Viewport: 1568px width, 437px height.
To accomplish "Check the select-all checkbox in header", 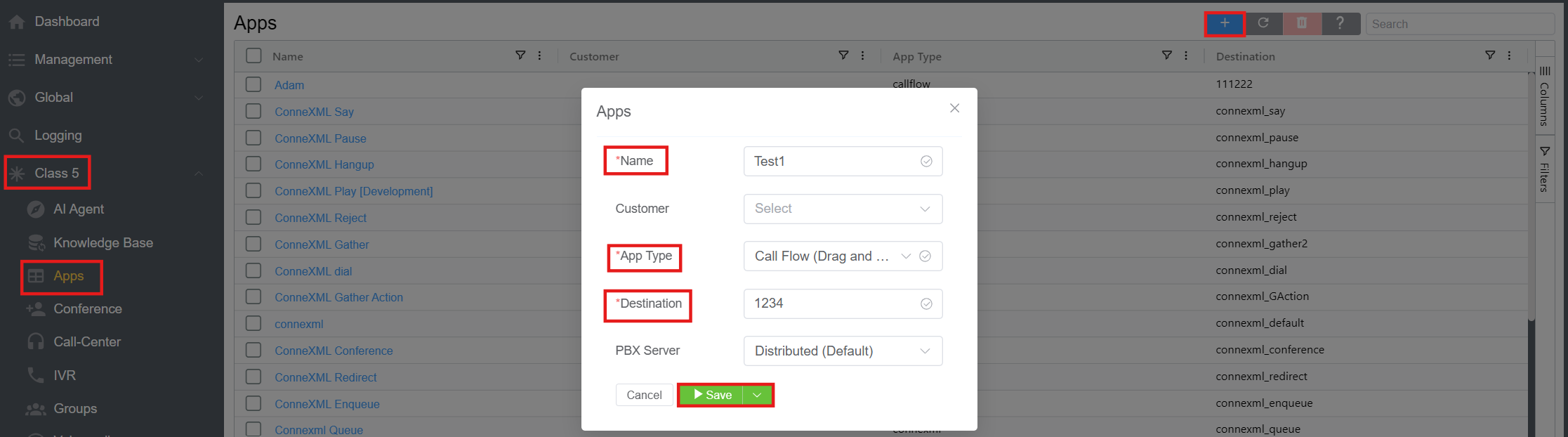I will [x=253, y=56].
